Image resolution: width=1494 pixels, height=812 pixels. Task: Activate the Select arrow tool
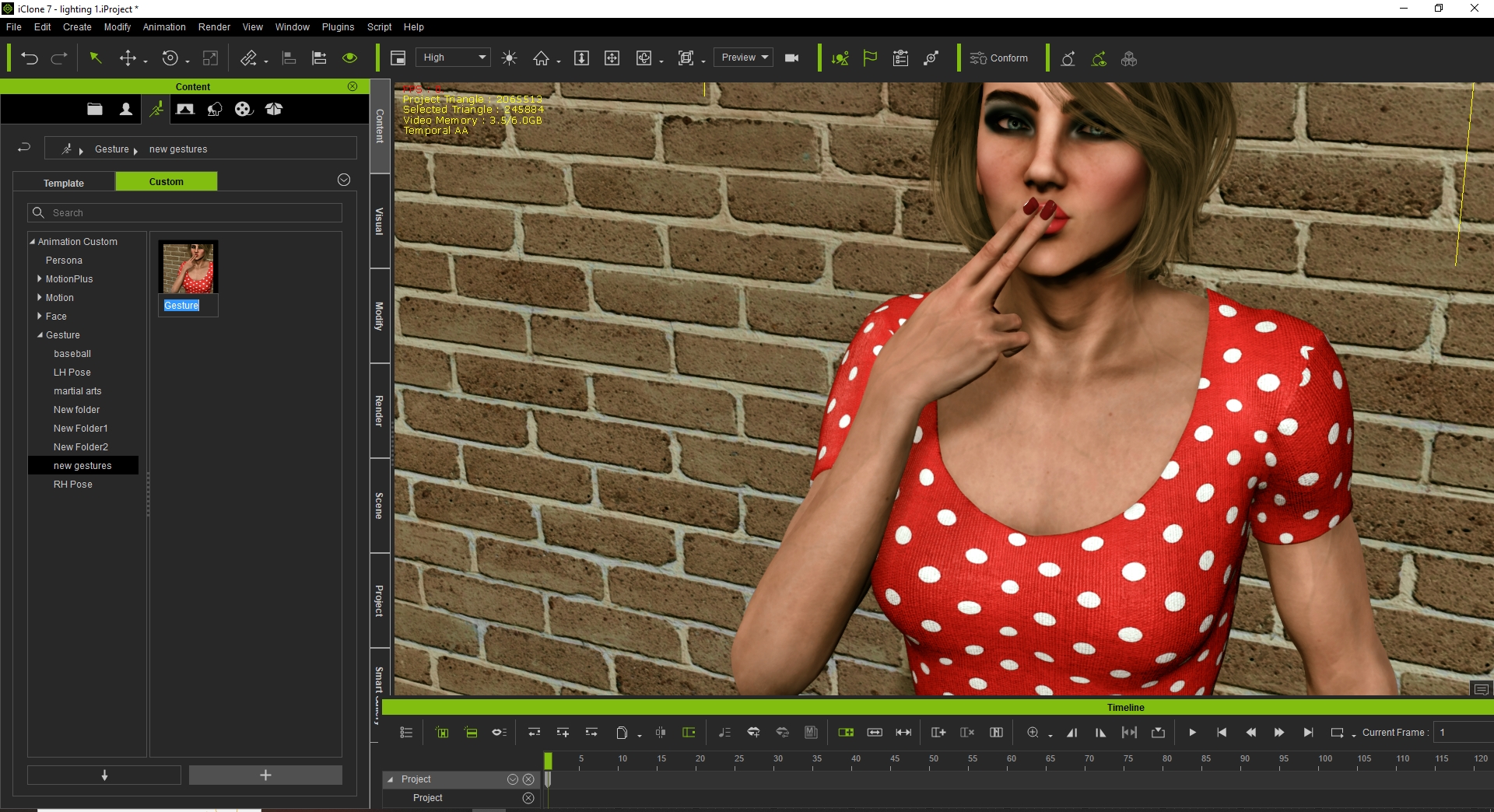click(x=96, y=58)
